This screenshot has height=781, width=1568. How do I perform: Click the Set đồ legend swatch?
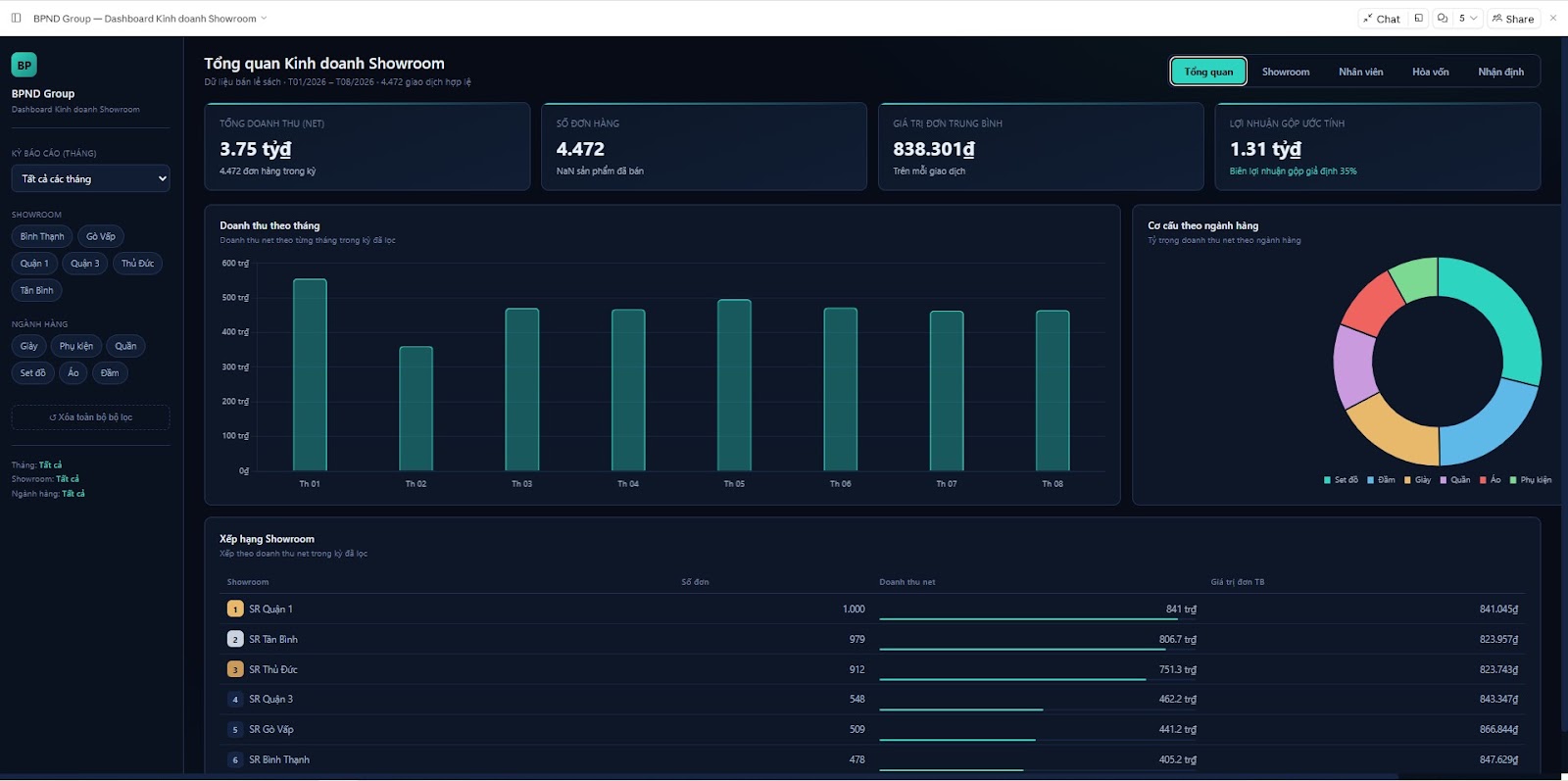1327,480
